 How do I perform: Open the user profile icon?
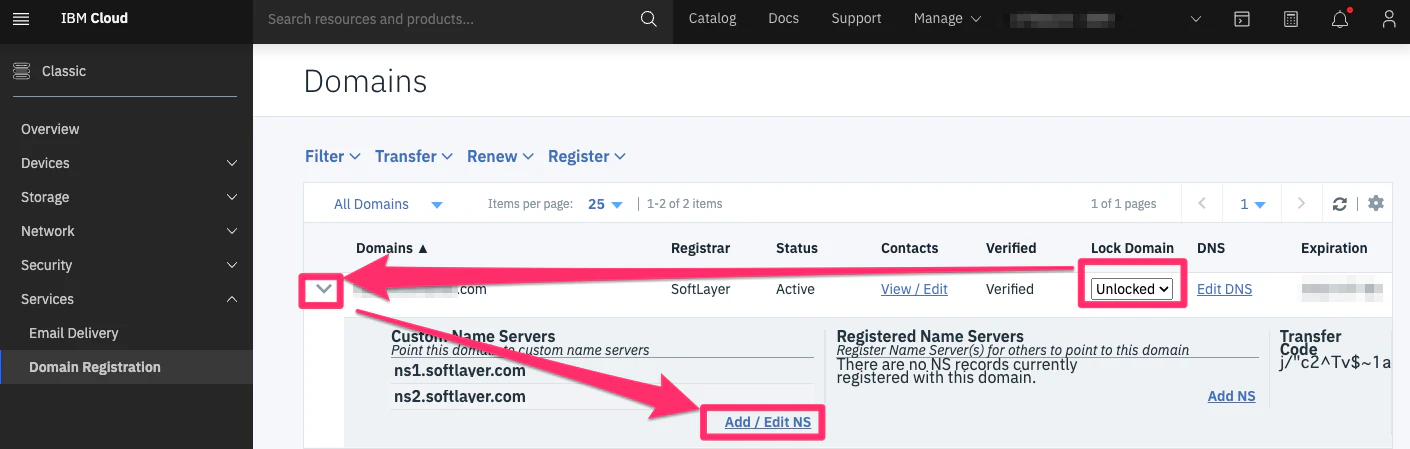tap(1389, 19)
